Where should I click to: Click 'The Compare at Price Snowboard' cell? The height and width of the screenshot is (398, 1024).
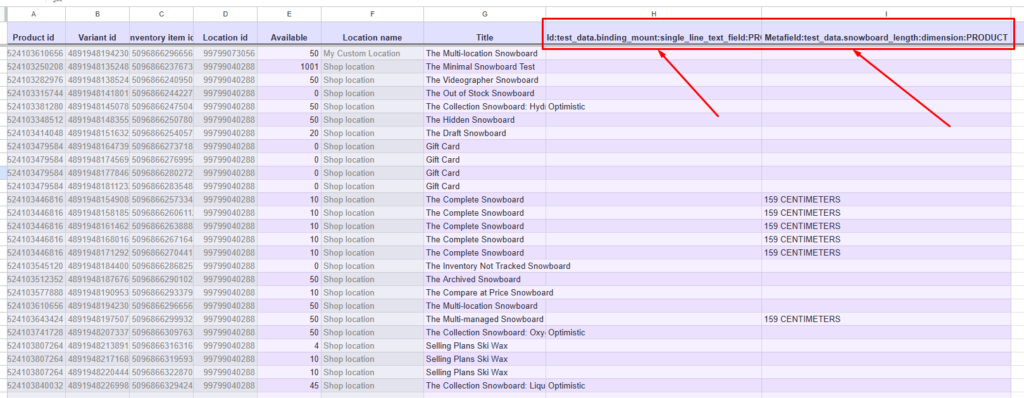pyautogui.click(x=485, y=292)
